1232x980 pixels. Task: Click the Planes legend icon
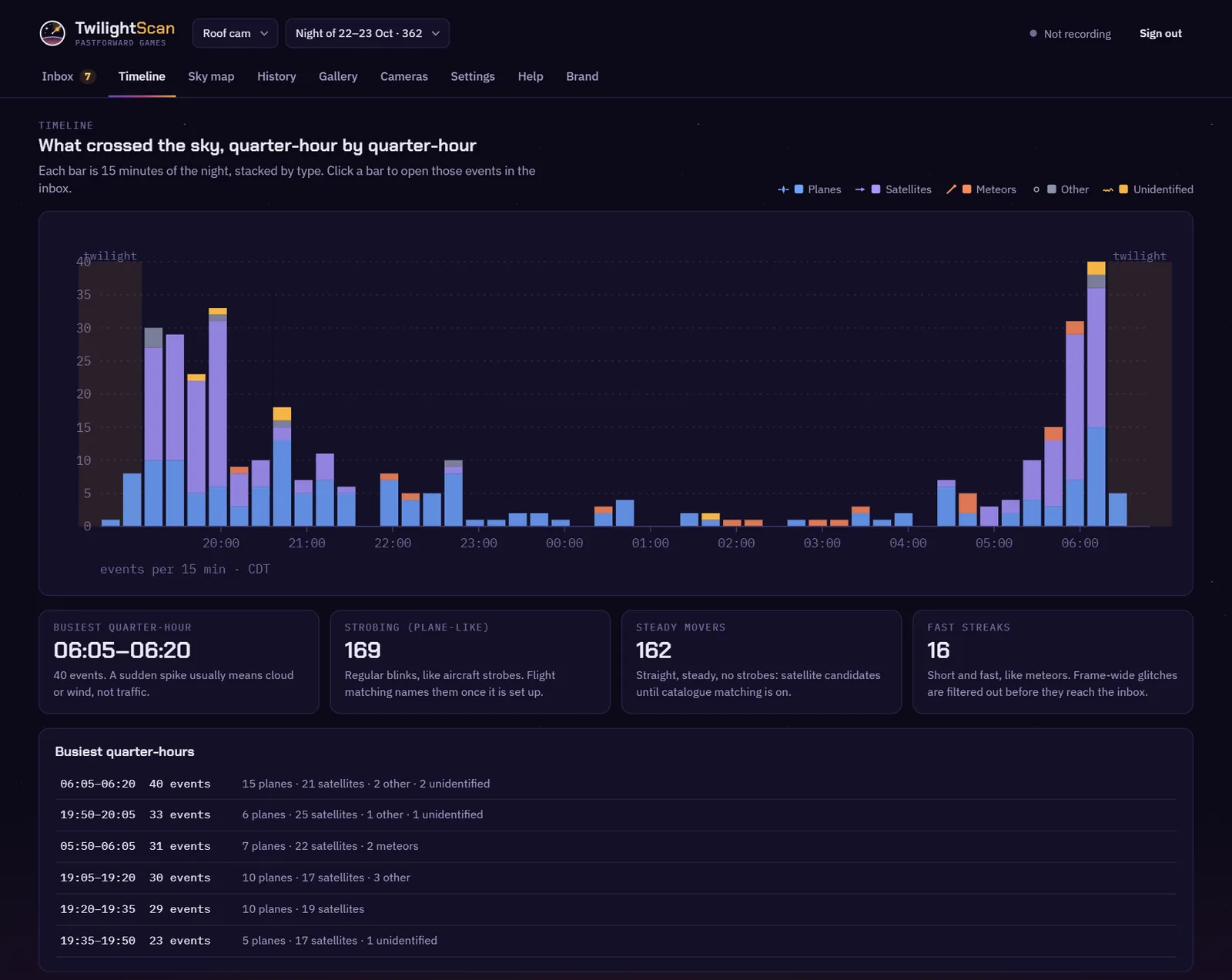(783, 189)
